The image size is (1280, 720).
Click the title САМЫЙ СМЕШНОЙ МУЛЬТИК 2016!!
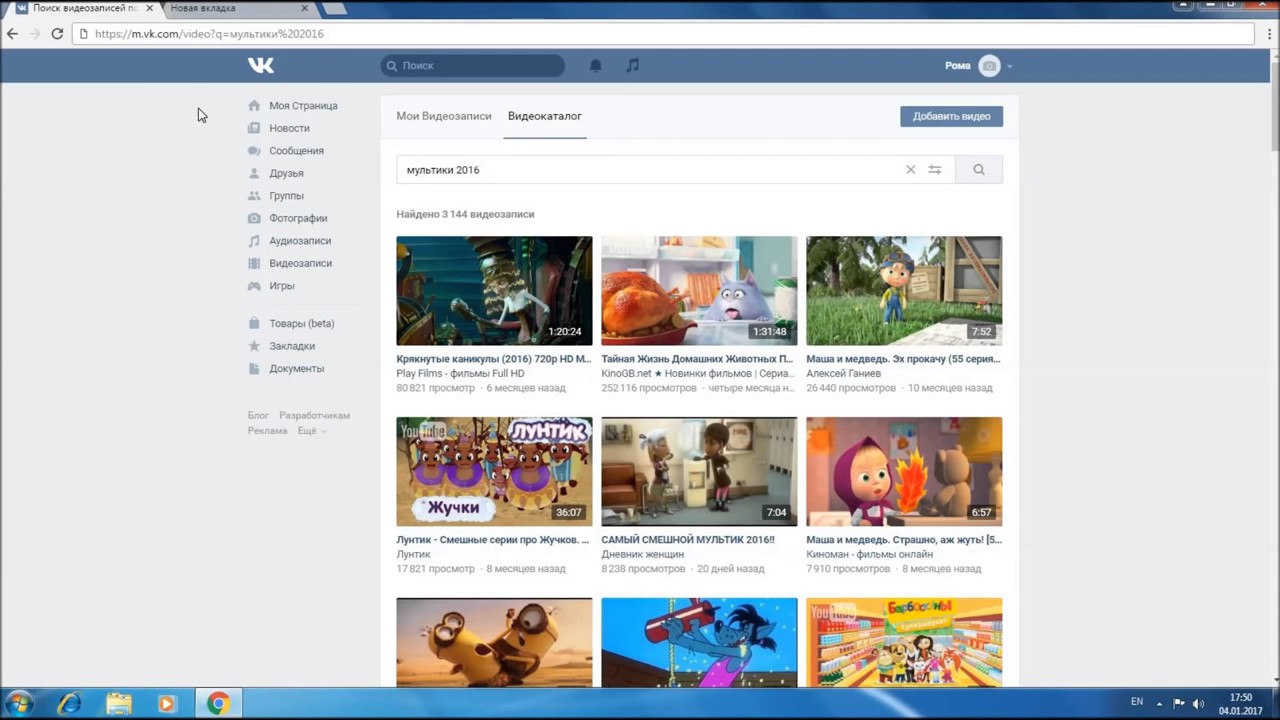tap(688, 540)
